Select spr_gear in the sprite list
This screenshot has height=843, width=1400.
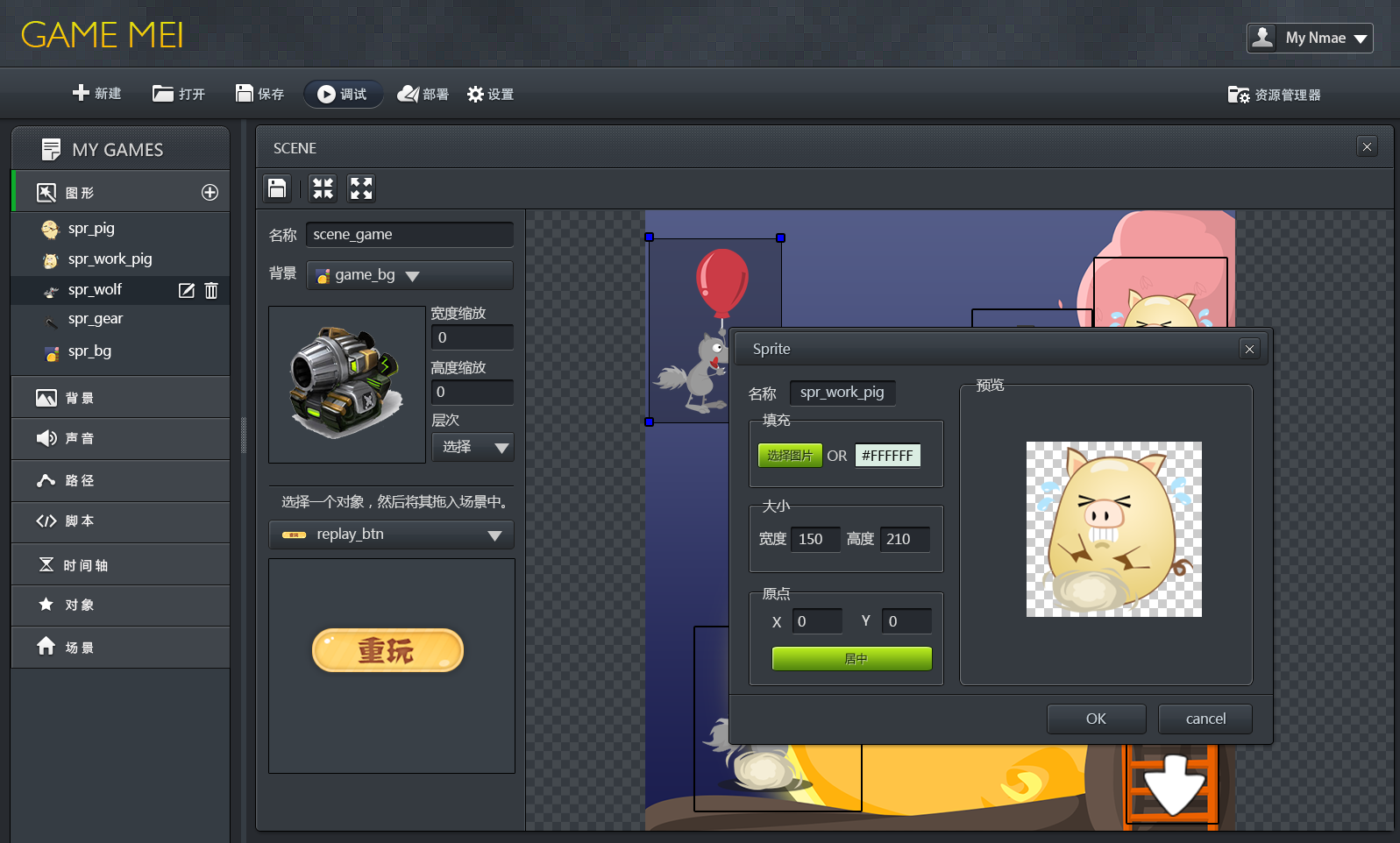(96, 319)
